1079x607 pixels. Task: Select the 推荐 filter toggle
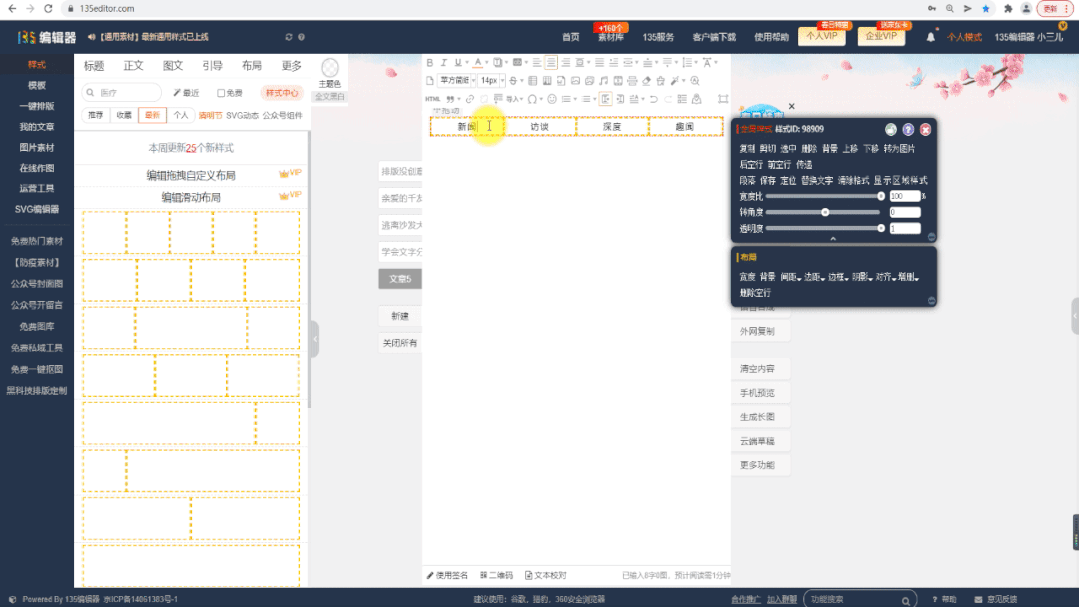point(96,115)
